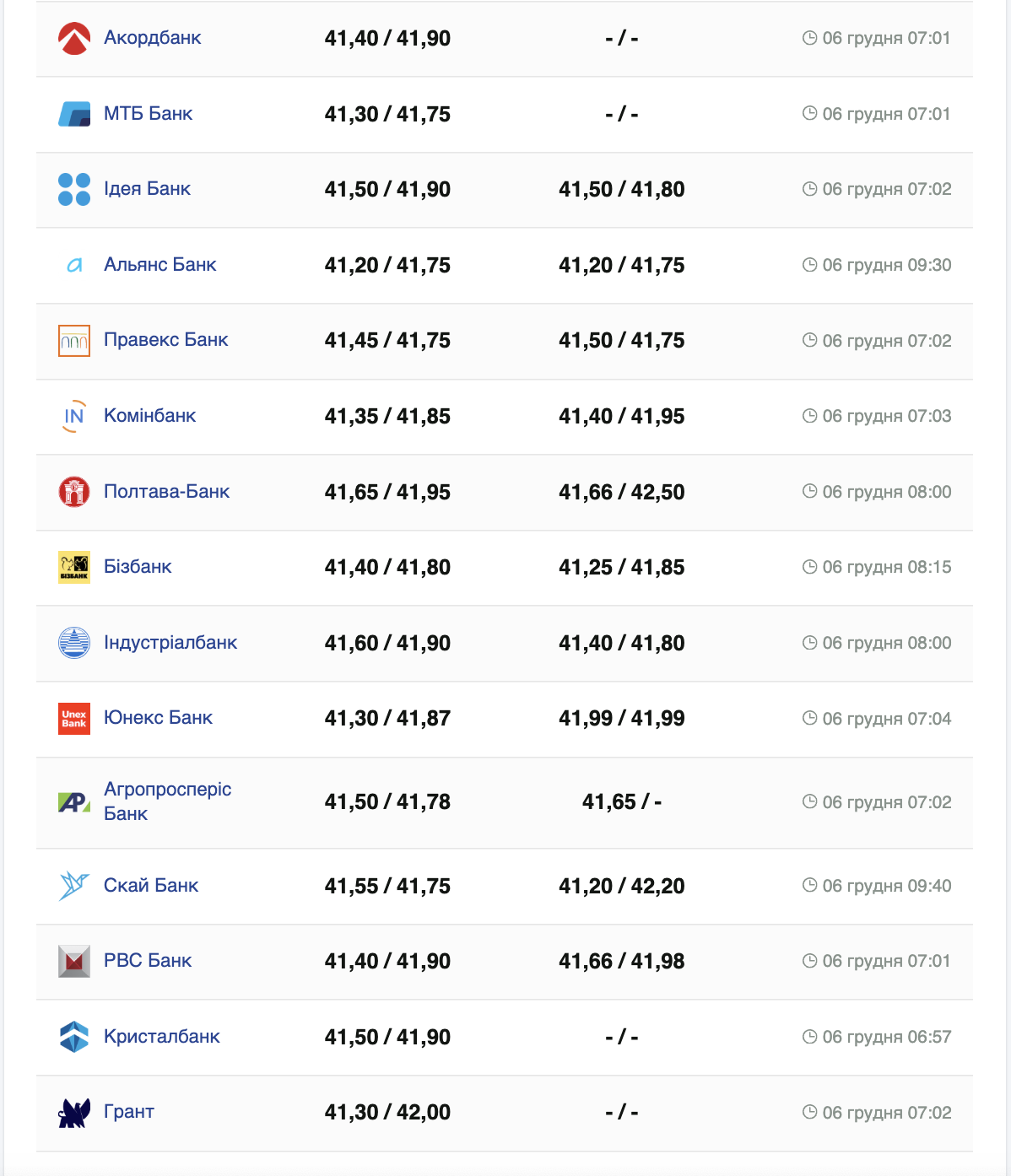The width and height of the screenshot is (1011, 1176).
Task: Click the Unex Bank red logo
Action: click(x=74, y=719)
